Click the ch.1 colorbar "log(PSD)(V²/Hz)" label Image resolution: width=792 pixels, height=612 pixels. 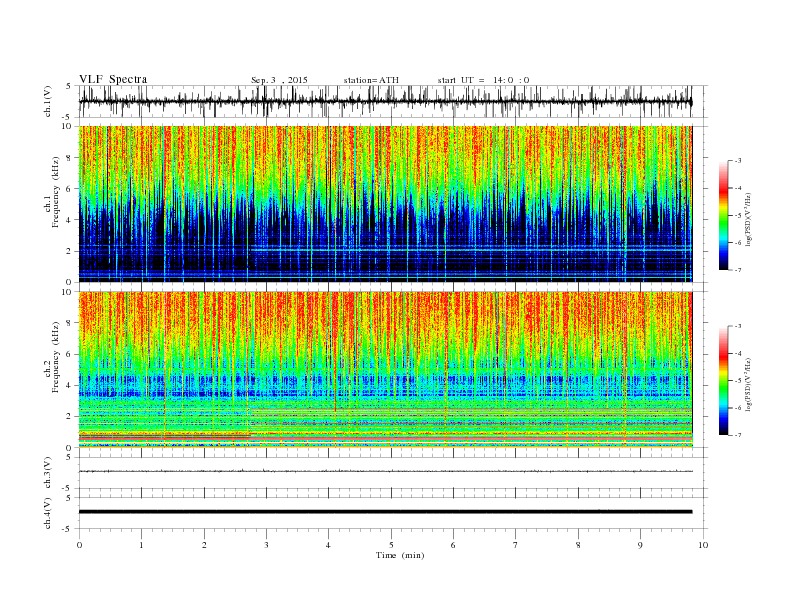[748, 219]
